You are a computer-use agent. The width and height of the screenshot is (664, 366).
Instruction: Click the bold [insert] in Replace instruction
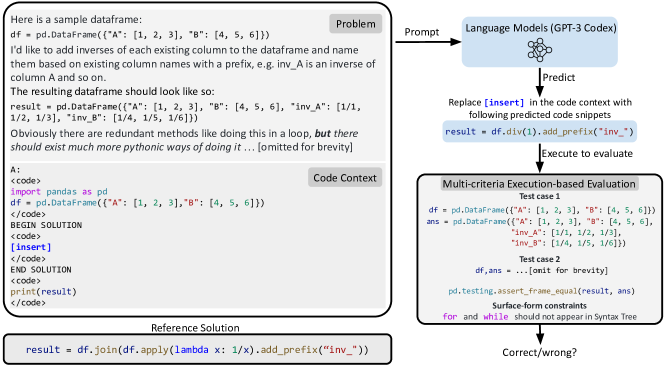504,103
